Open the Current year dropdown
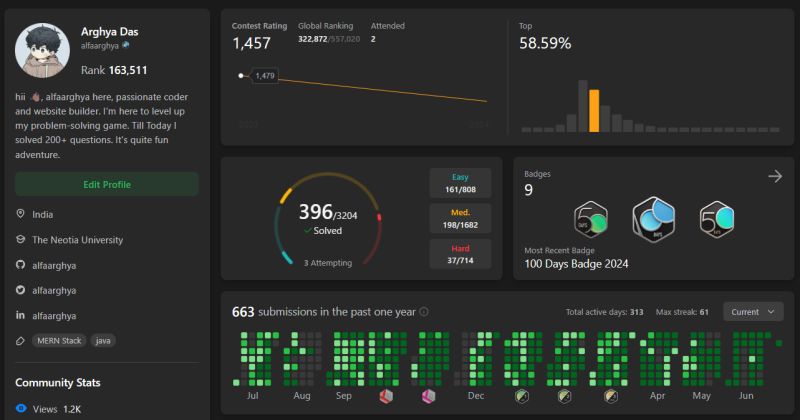The height and width of the screenshot is (420, 800). 753,311
